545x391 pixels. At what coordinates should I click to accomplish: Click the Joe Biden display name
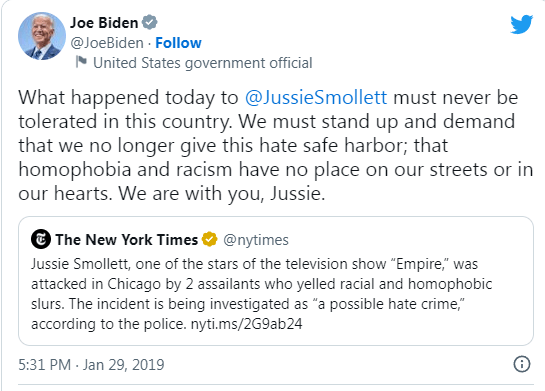pos(104,23)
